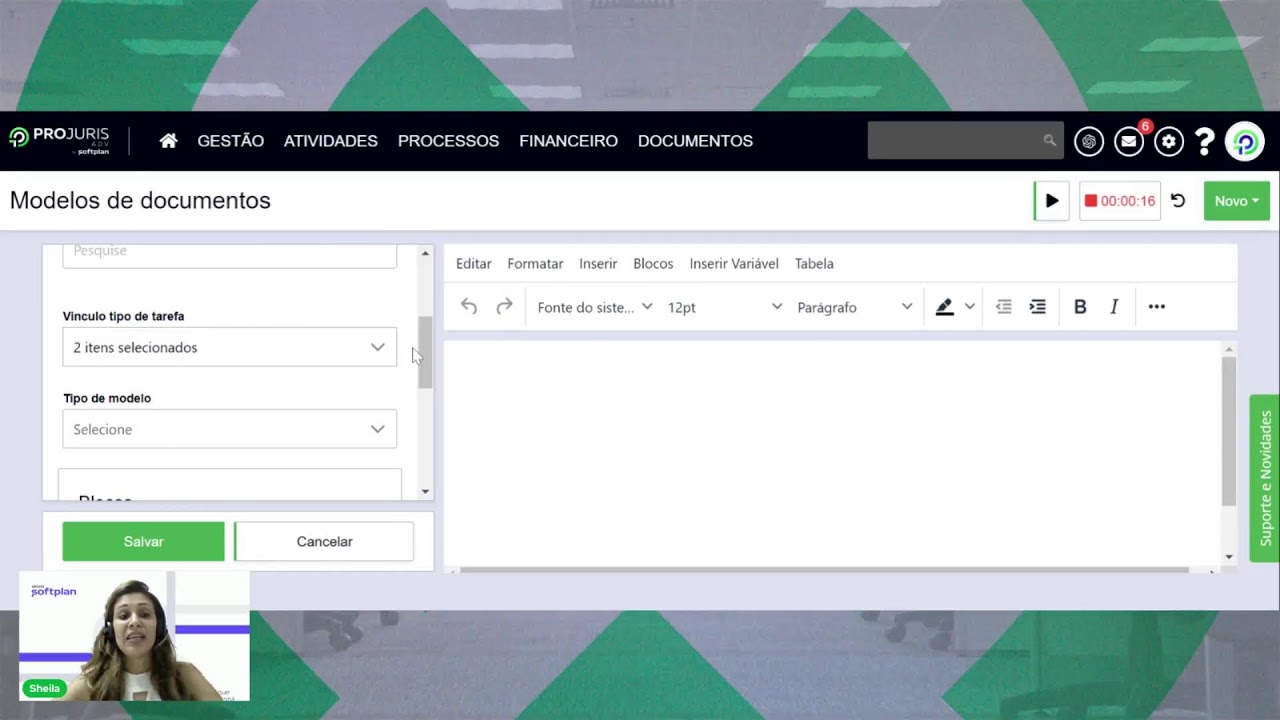This screenshot has width=1280, height=720.
Task: Open the messages envelope icon
Action: click(x=1129, y=141)
